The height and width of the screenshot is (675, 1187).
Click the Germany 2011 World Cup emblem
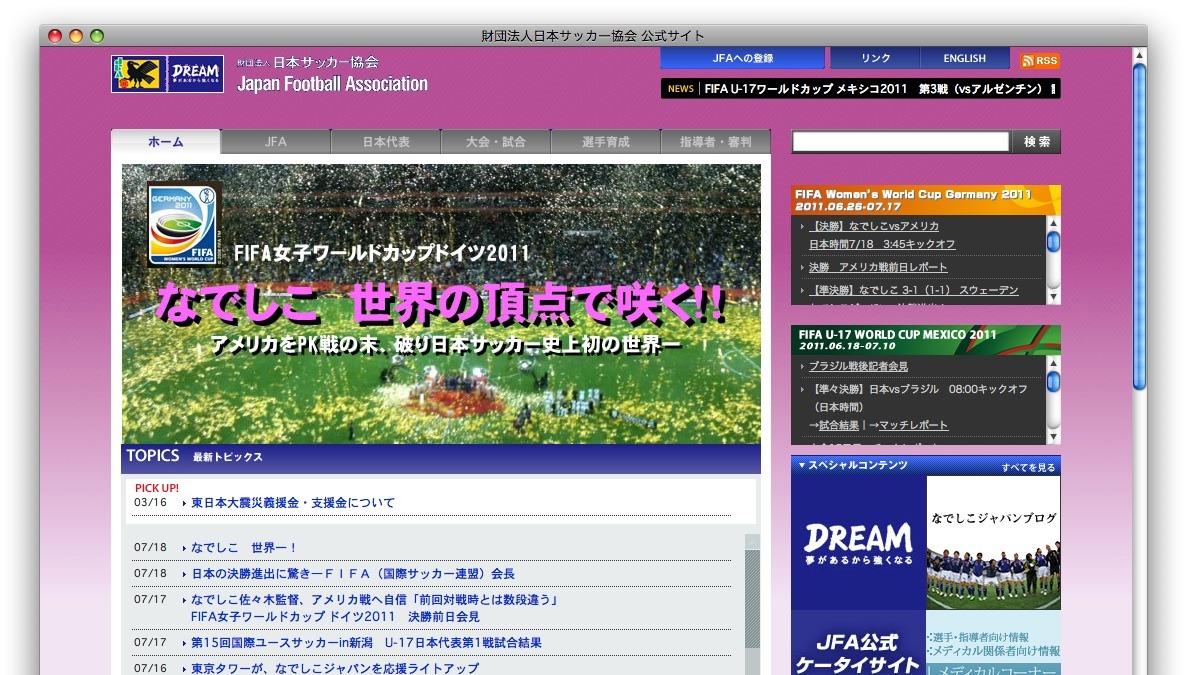183,225
